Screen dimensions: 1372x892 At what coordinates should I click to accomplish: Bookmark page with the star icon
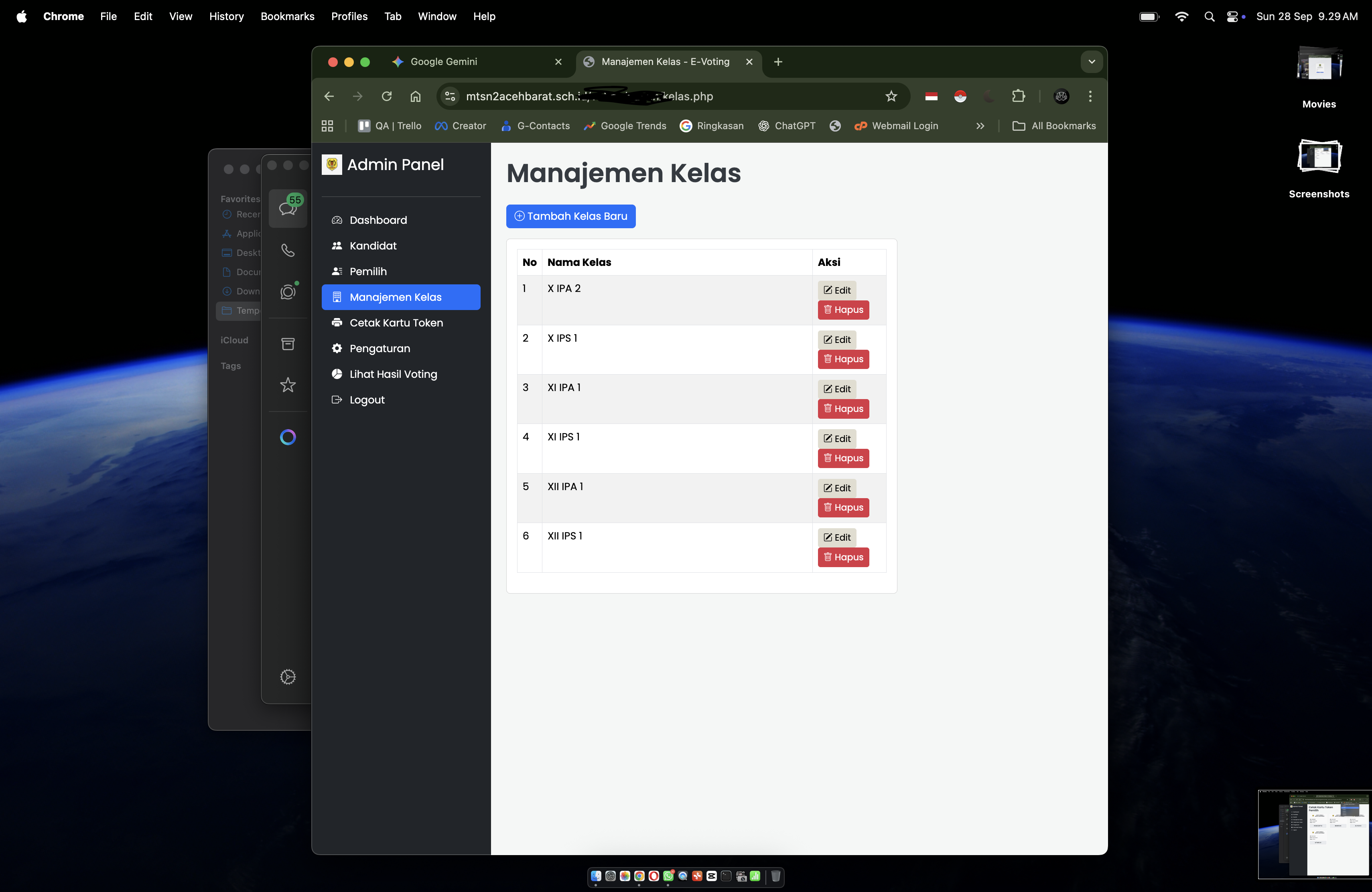[891, 96]
